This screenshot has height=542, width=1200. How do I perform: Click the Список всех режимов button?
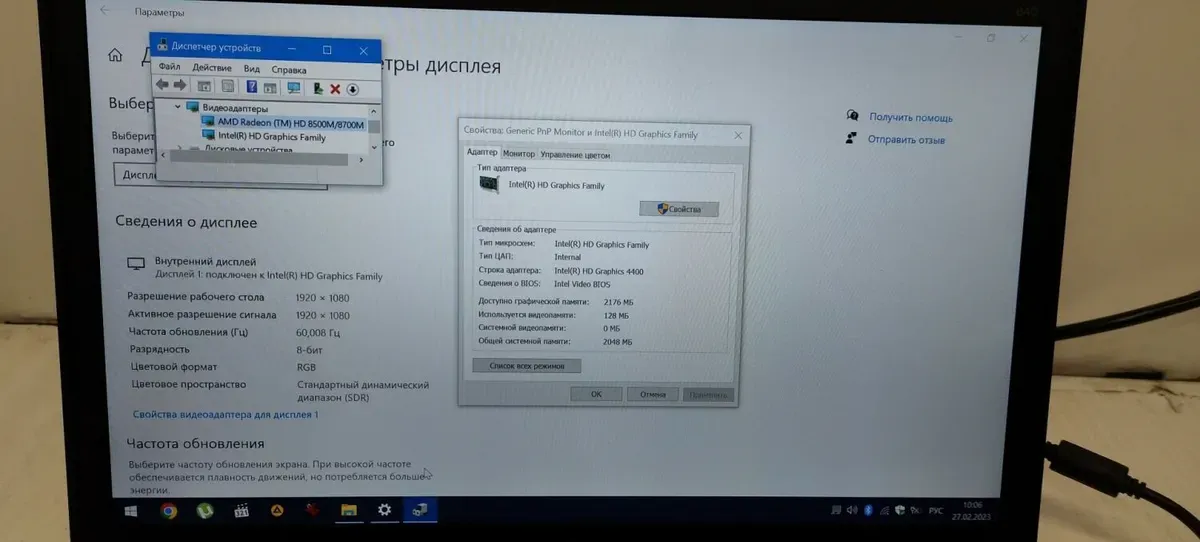[526, 367]
